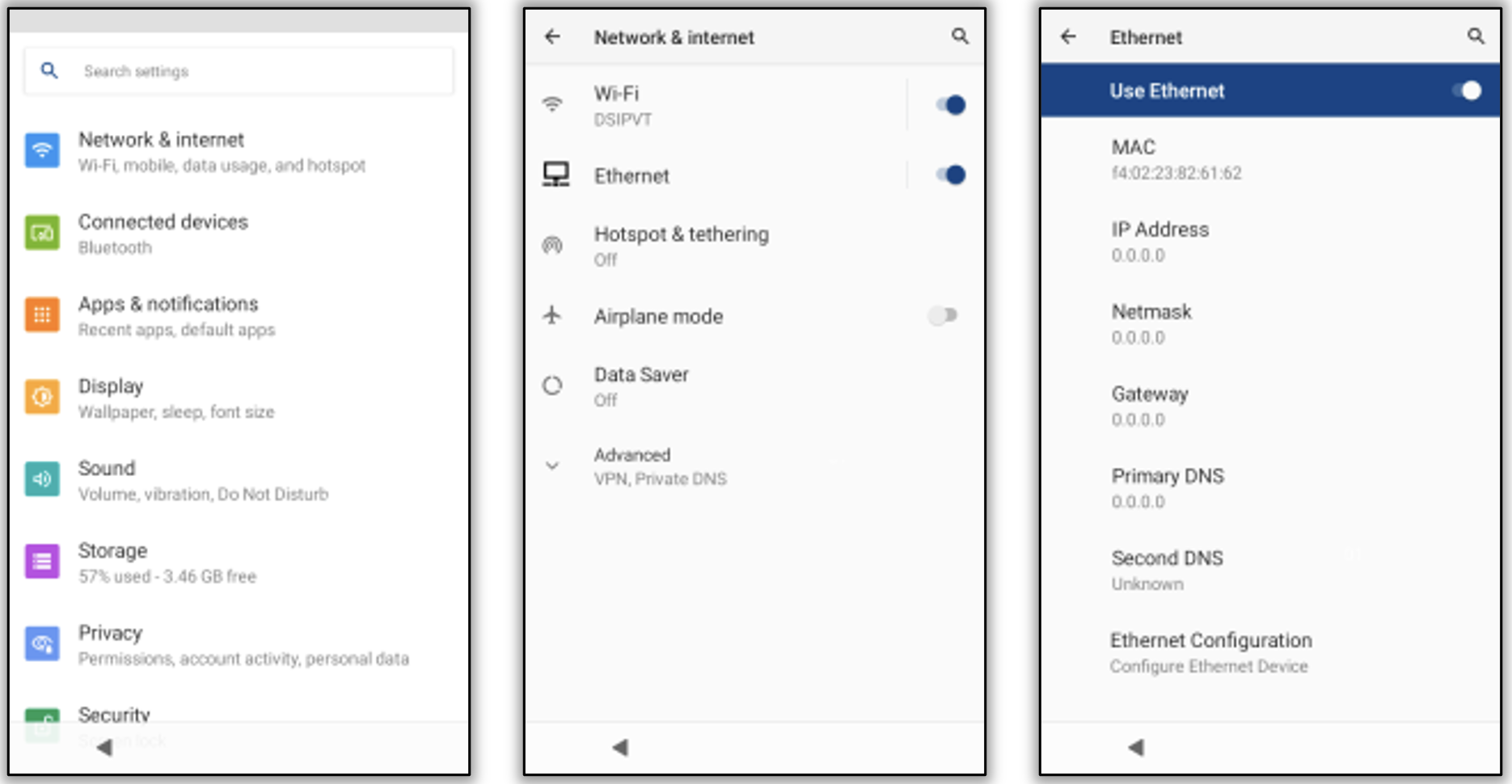Click the green Connected devices icon
Image resolution: width=1512 pixels, height=784 pixels.
pos(42,234)
